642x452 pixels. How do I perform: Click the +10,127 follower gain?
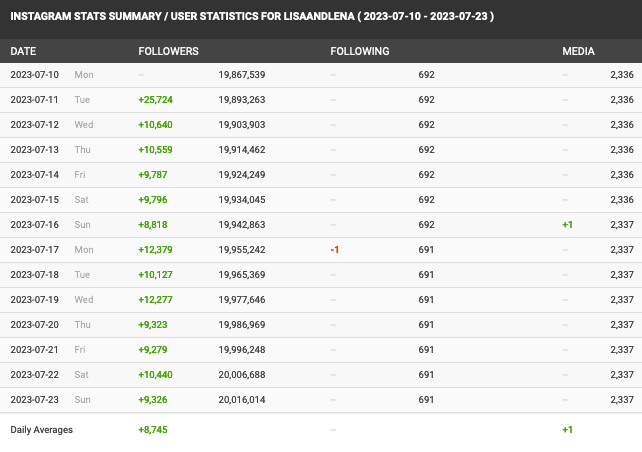pyautogui.click(x=156, y=275)
